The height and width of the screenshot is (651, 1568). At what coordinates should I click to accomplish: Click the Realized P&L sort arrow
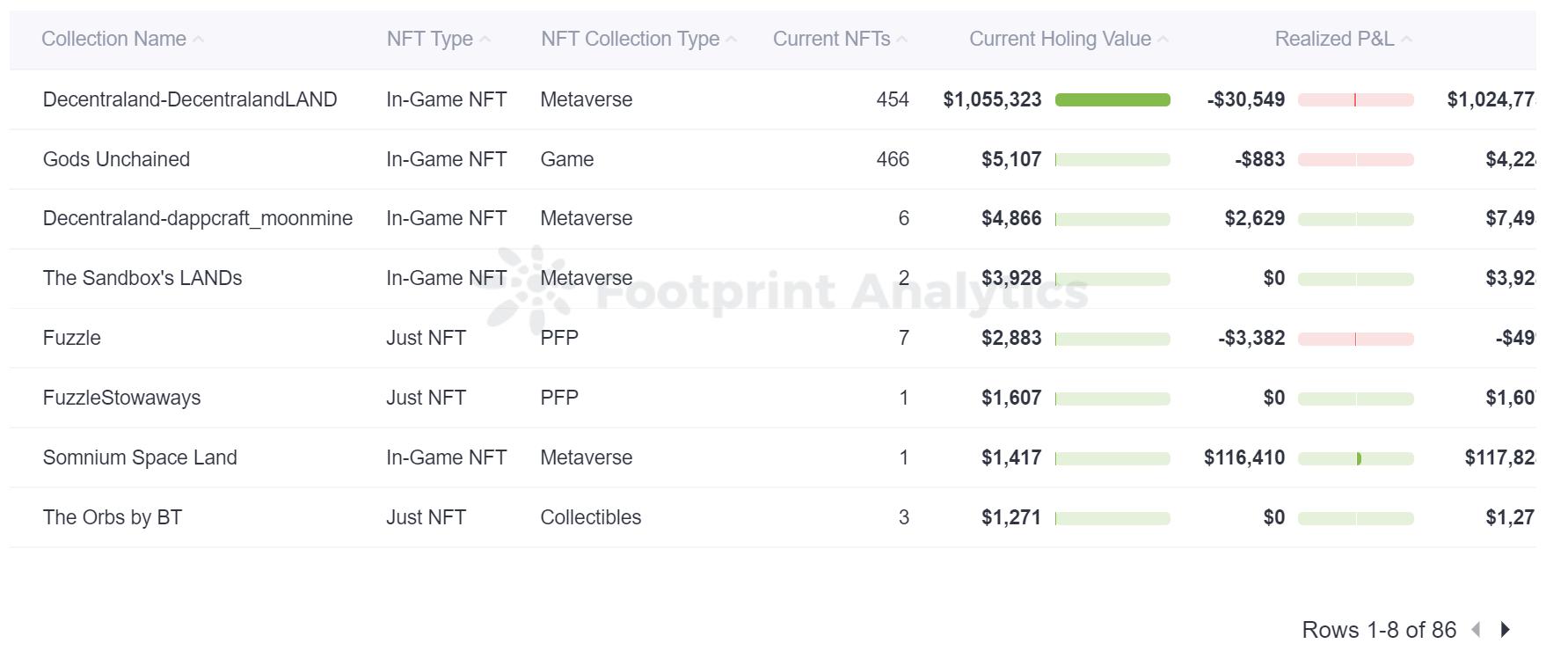click(x=1406, y=40)
